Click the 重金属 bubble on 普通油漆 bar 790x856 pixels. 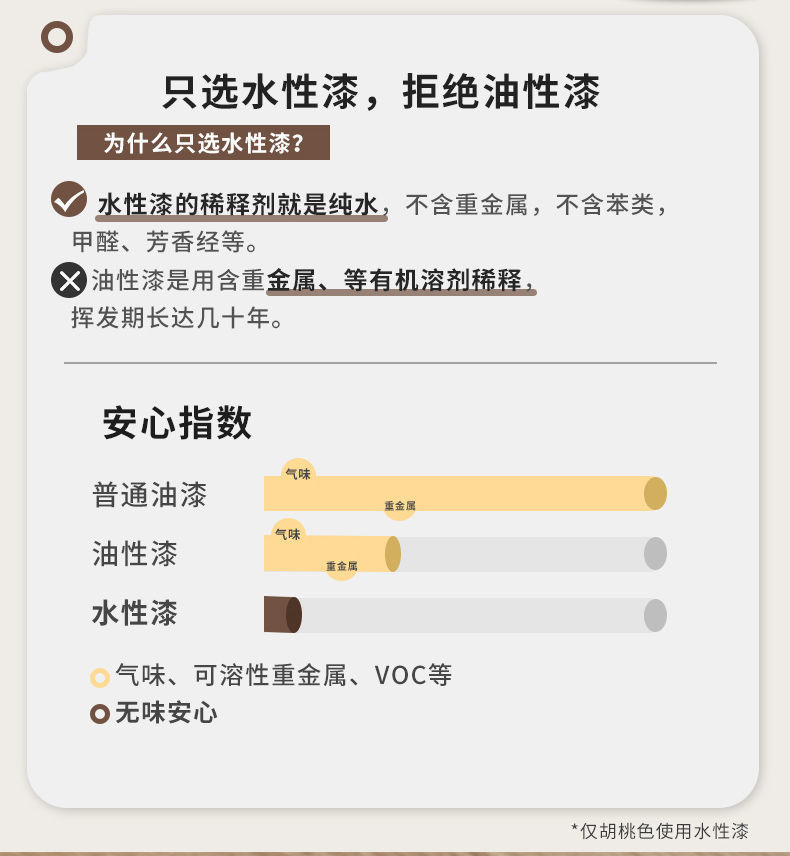pyautogui.click(x=400, y=506)
